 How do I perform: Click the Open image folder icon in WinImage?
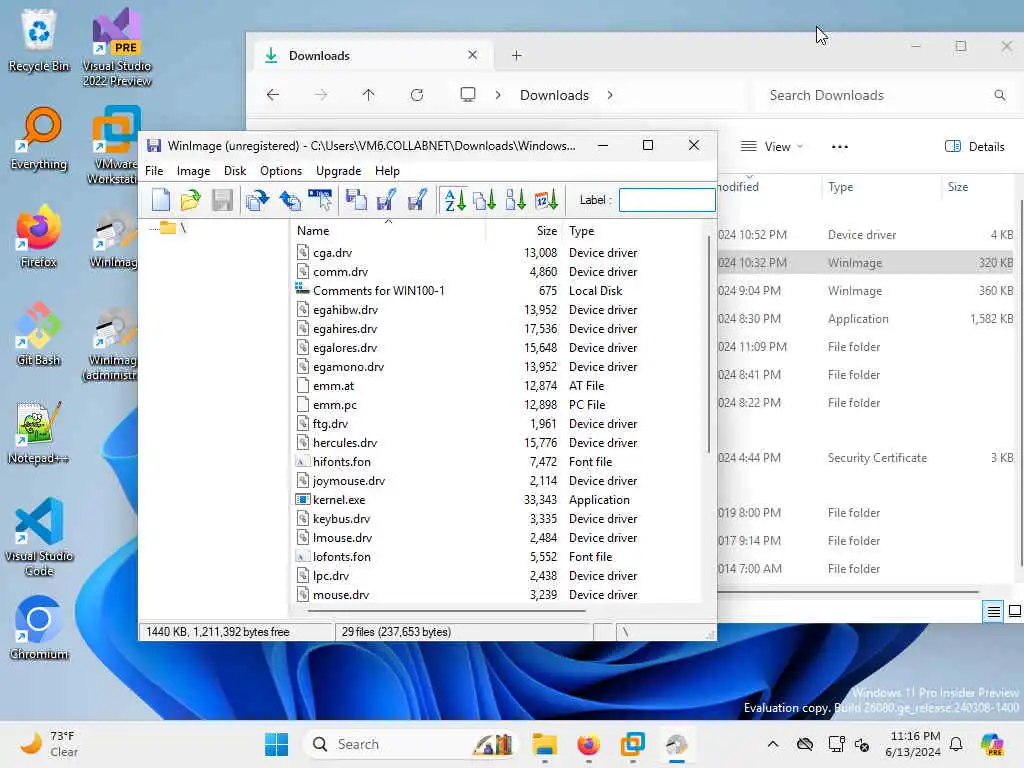tap(191, 200)
